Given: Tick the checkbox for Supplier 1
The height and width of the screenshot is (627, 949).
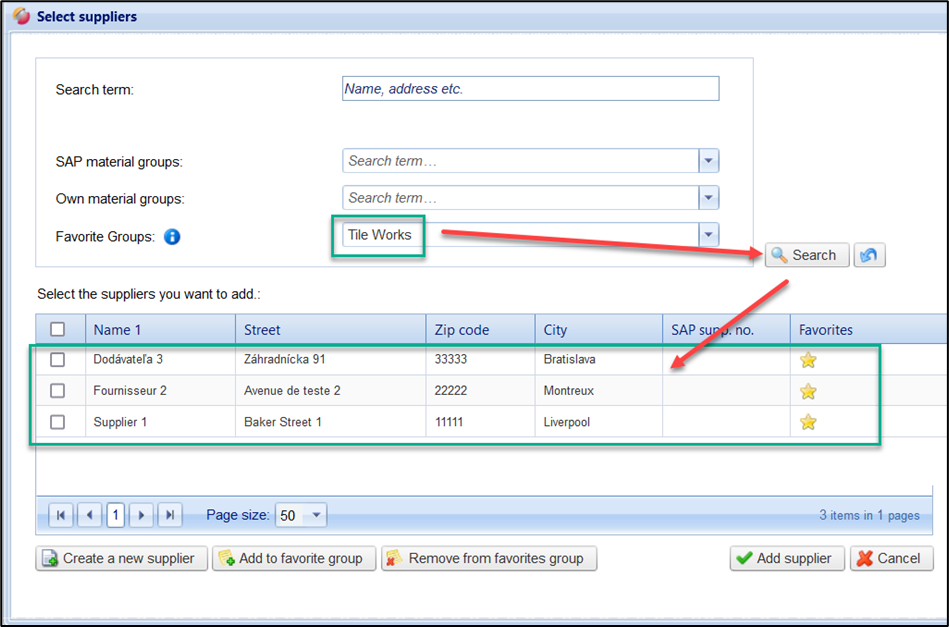Looking at the screenshot, I should (x=58, y=422).
